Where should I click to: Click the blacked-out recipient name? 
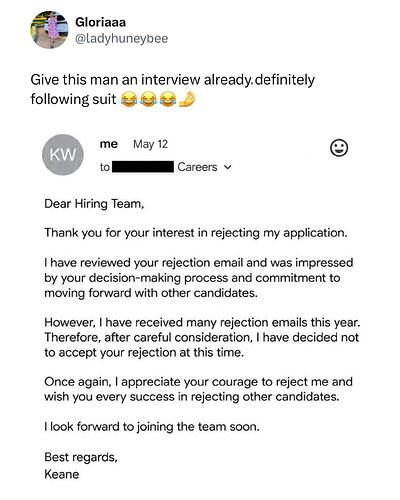143,167
